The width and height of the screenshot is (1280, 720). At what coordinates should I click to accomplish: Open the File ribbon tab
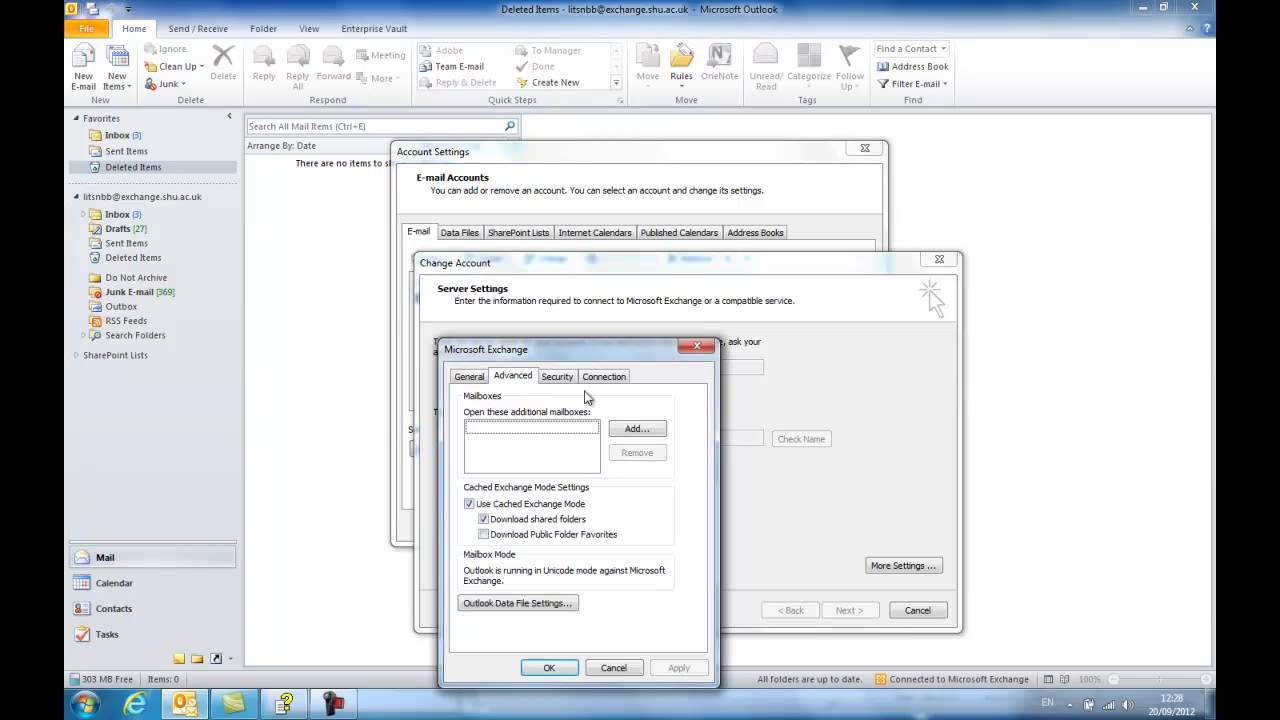pyautogui.click(x=86, y=29)
